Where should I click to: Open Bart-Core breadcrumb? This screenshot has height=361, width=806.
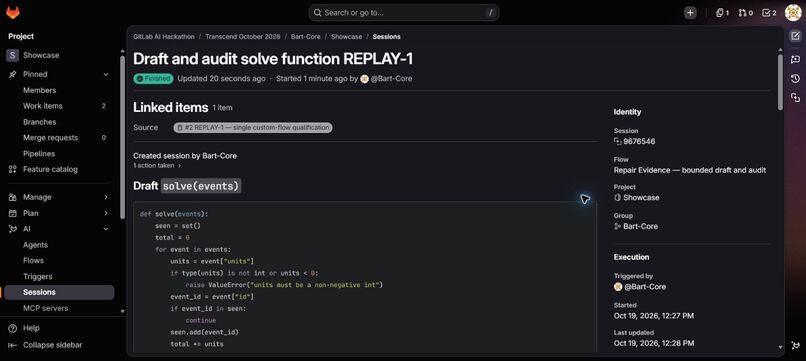305,37
